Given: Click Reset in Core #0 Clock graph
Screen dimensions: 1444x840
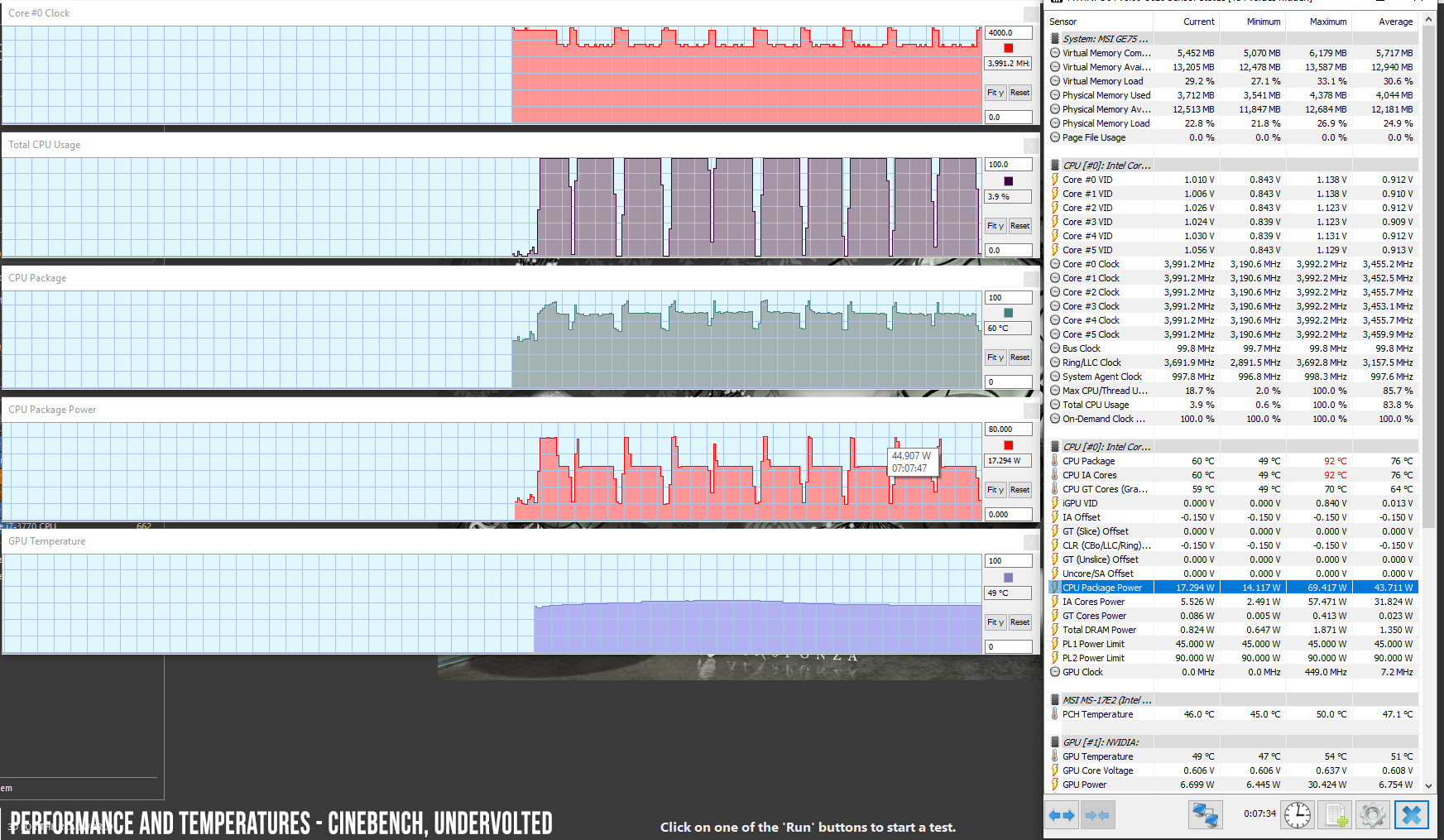Looking at the screenshot, I should (x=1020, y=93).
